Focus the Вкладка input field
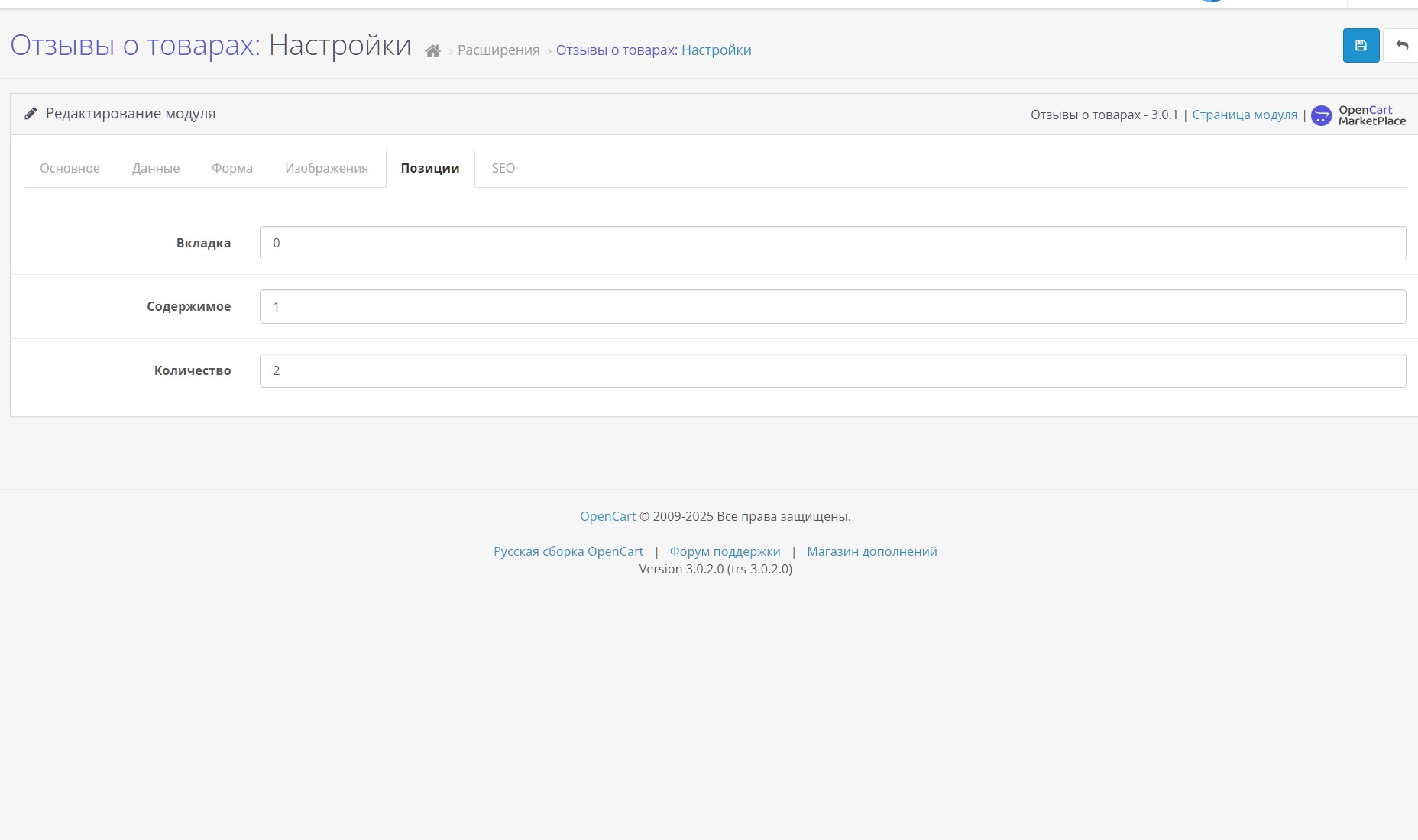Screen dimensions: 1418x840 coord(833,243)
